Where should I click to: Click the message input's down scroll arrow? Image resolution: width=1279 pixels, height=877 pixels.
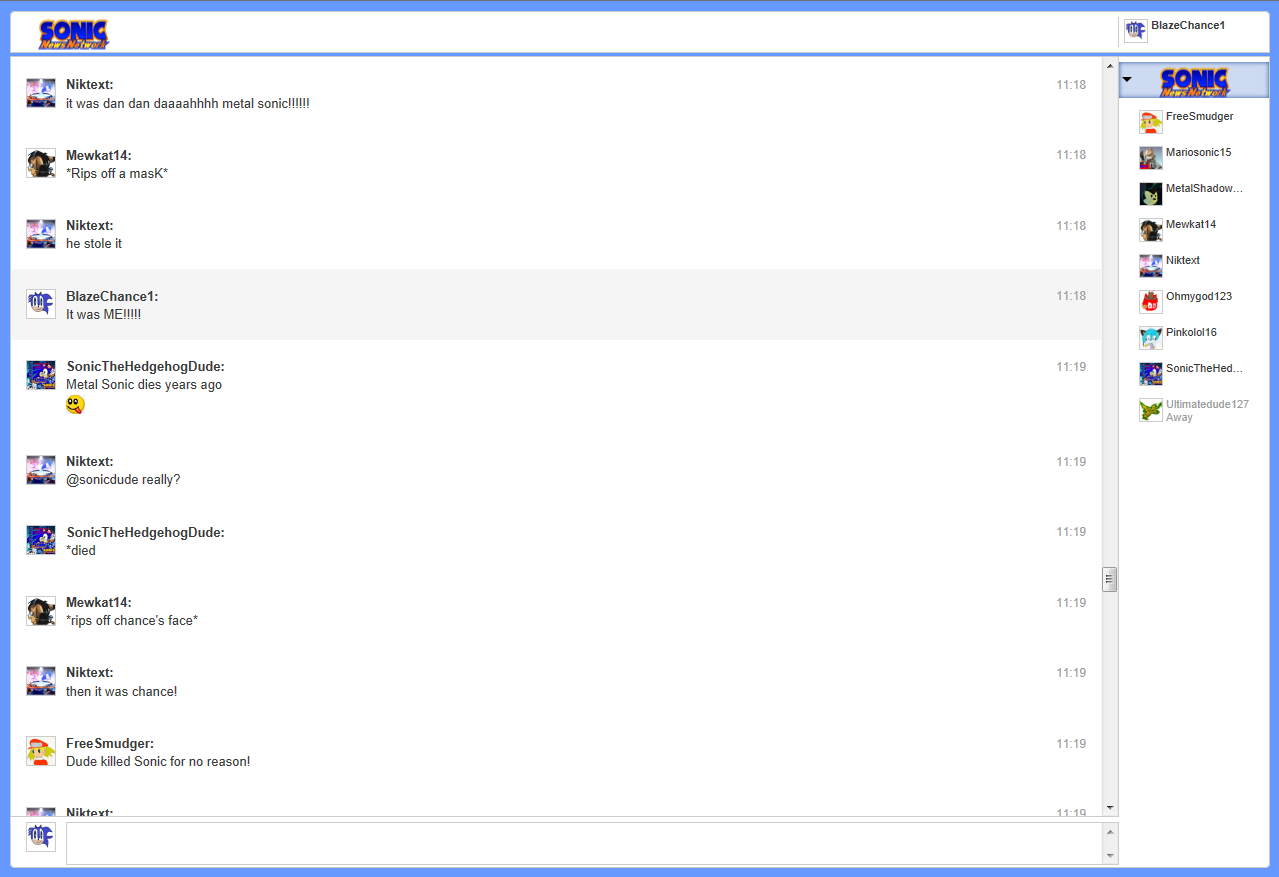pos(1109,856)
